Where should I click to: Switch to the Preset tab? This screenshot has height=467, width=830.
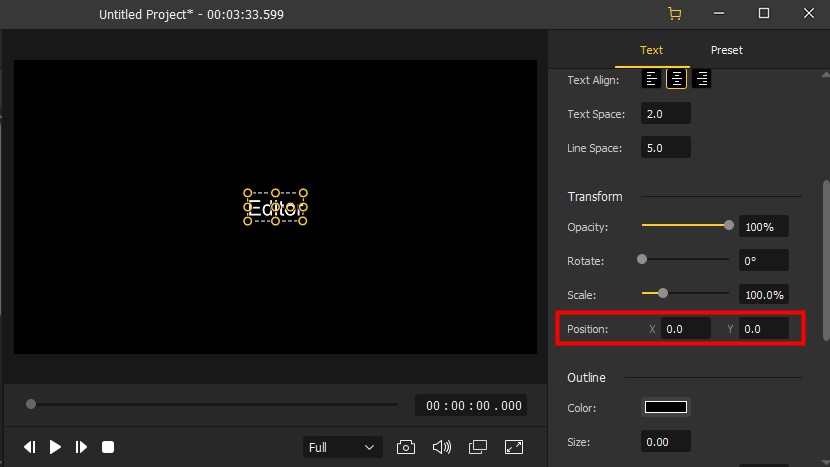click(x=727, y=50)
